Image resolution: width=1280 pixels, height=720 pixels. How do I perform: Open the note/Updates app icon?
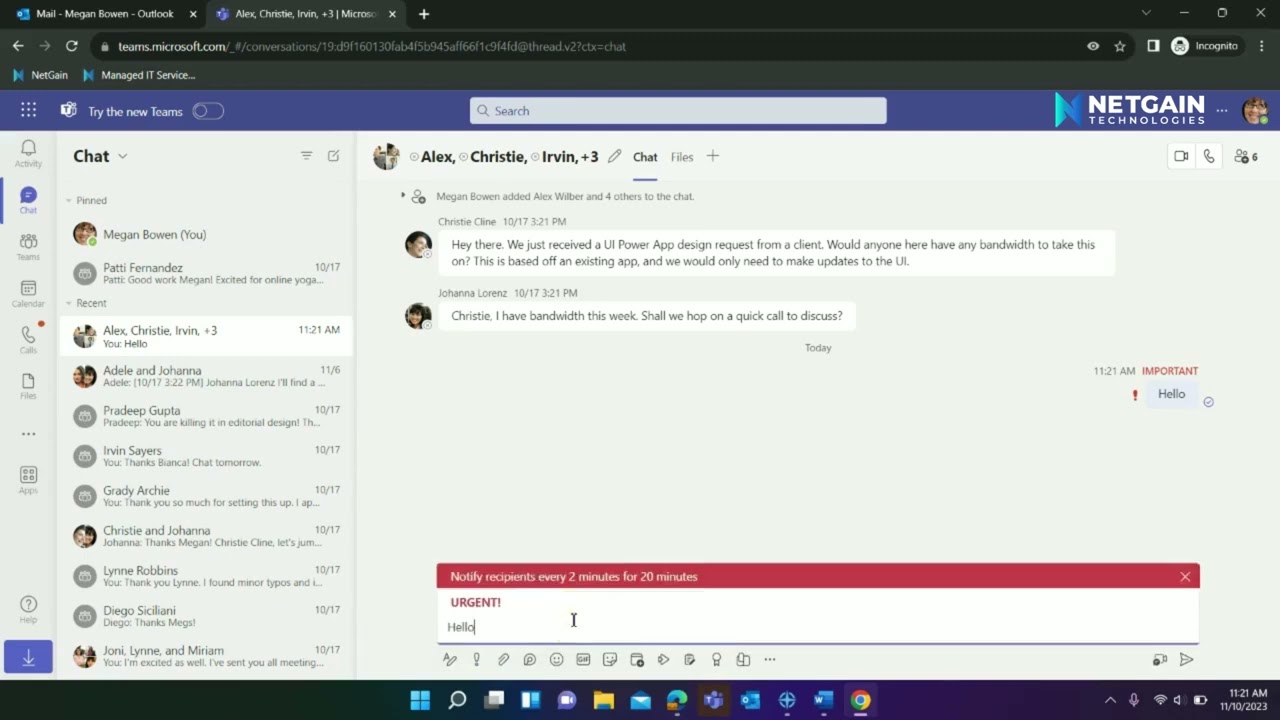click(690, 660)
